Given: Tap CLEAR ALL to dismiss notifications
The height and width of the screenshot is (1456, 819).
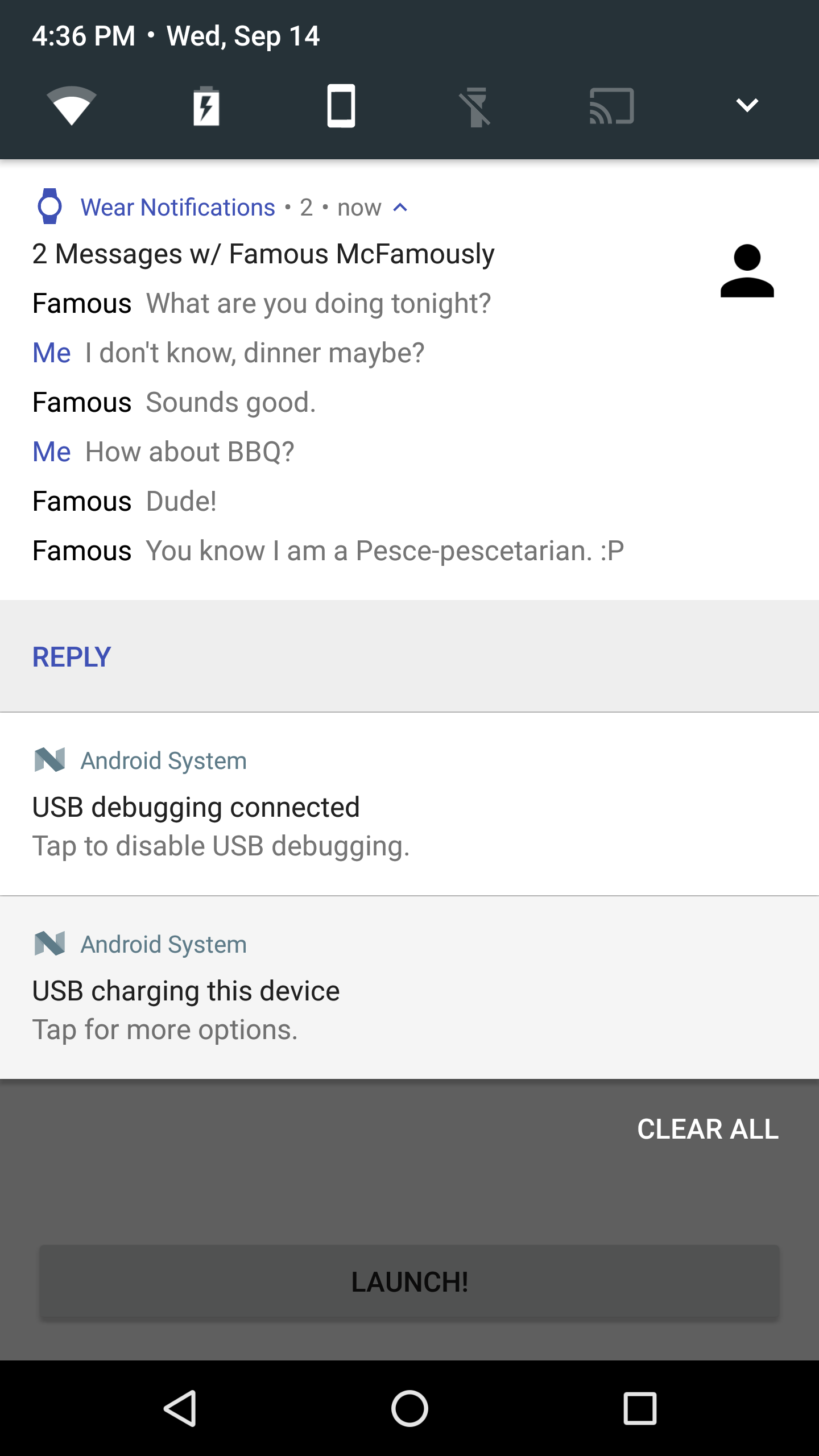Looking at the screenshot, I should tap(708, 1128).
